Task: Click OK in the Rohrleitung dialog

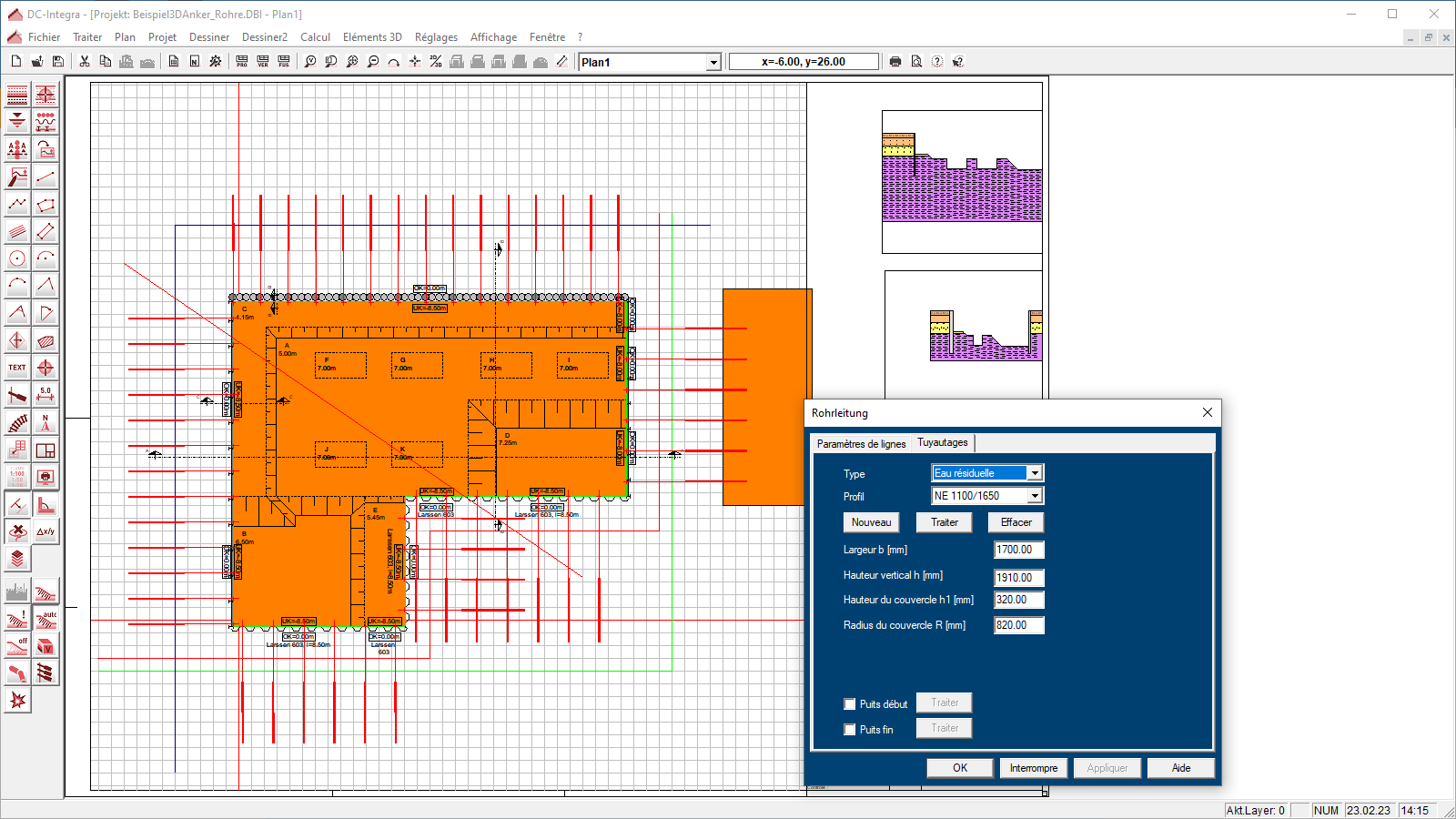Action: point(960,768)
